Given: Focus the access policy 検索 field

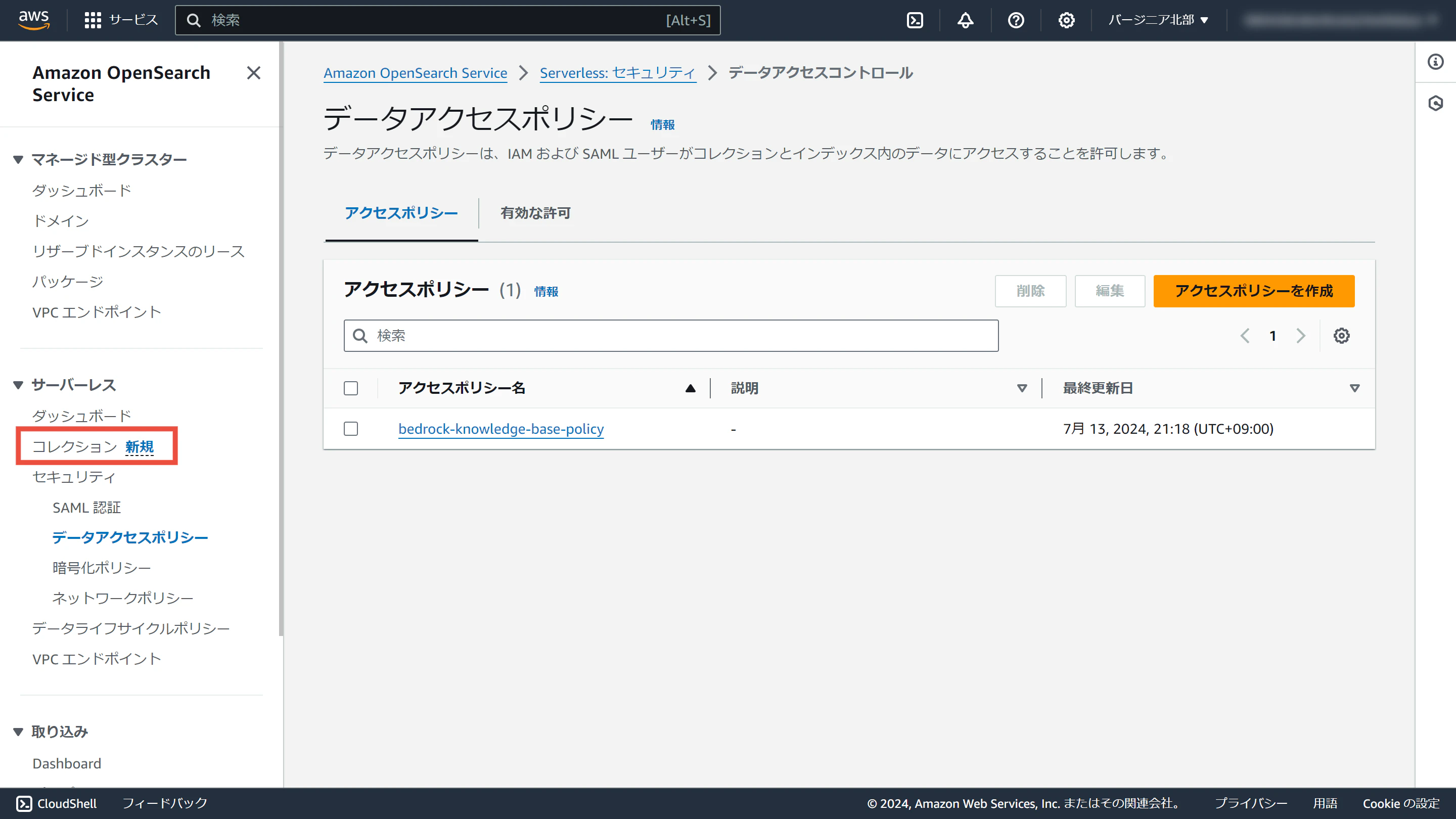Looking at the screenshot, I should (x=671, y=336).
